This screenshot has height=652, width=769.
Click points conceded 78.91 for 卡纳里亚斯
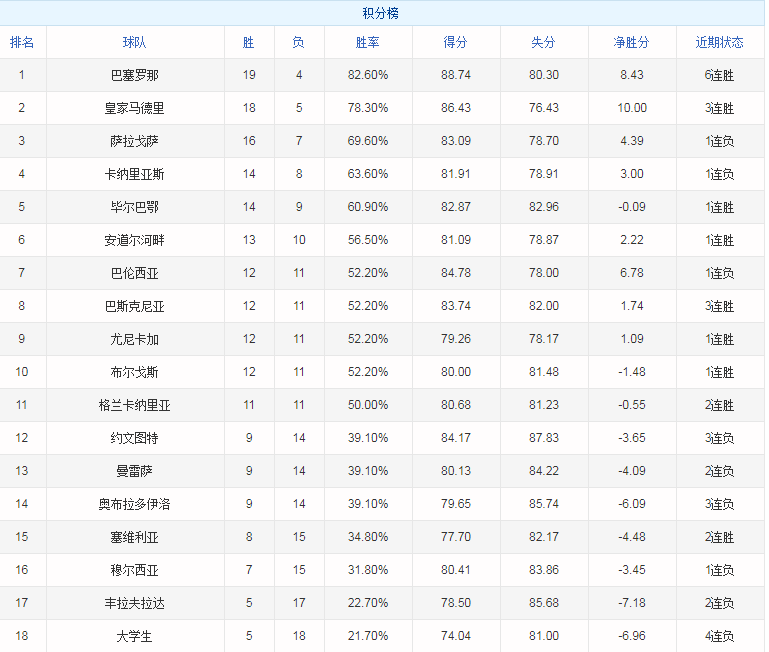point(543,174)
